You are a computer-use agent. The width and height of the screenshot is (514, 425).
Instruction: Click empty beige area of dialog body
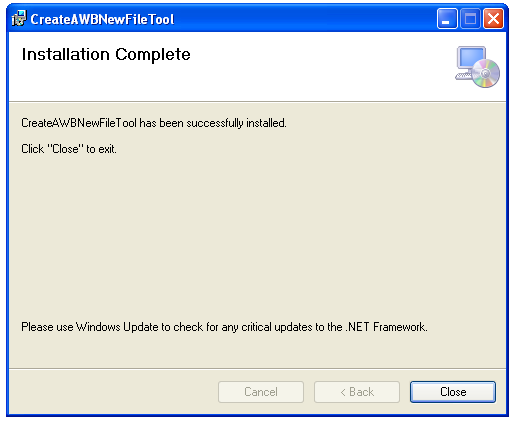[257, 233]
